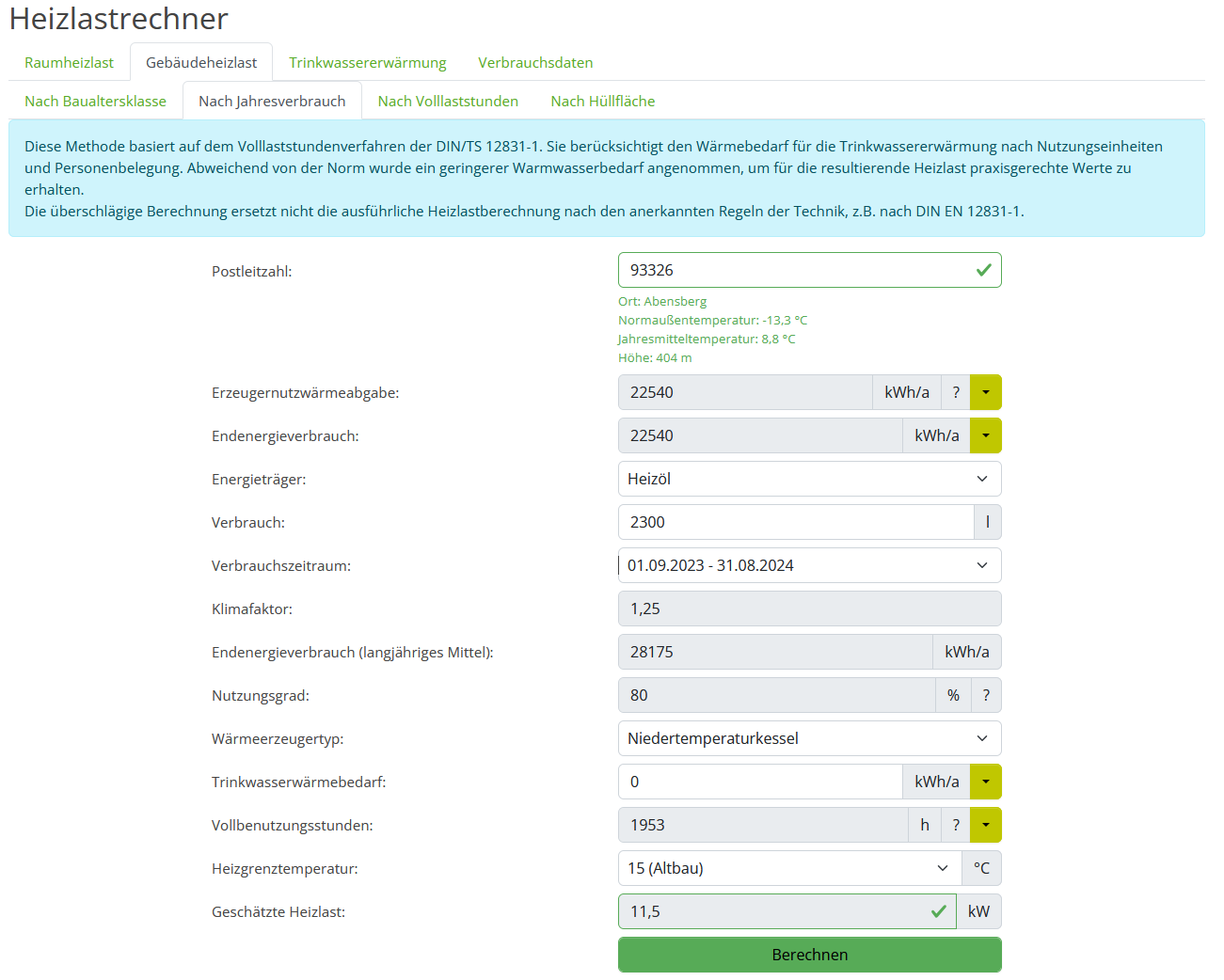Click the 'Höhe: 404 m' text

tap(655, 358)
